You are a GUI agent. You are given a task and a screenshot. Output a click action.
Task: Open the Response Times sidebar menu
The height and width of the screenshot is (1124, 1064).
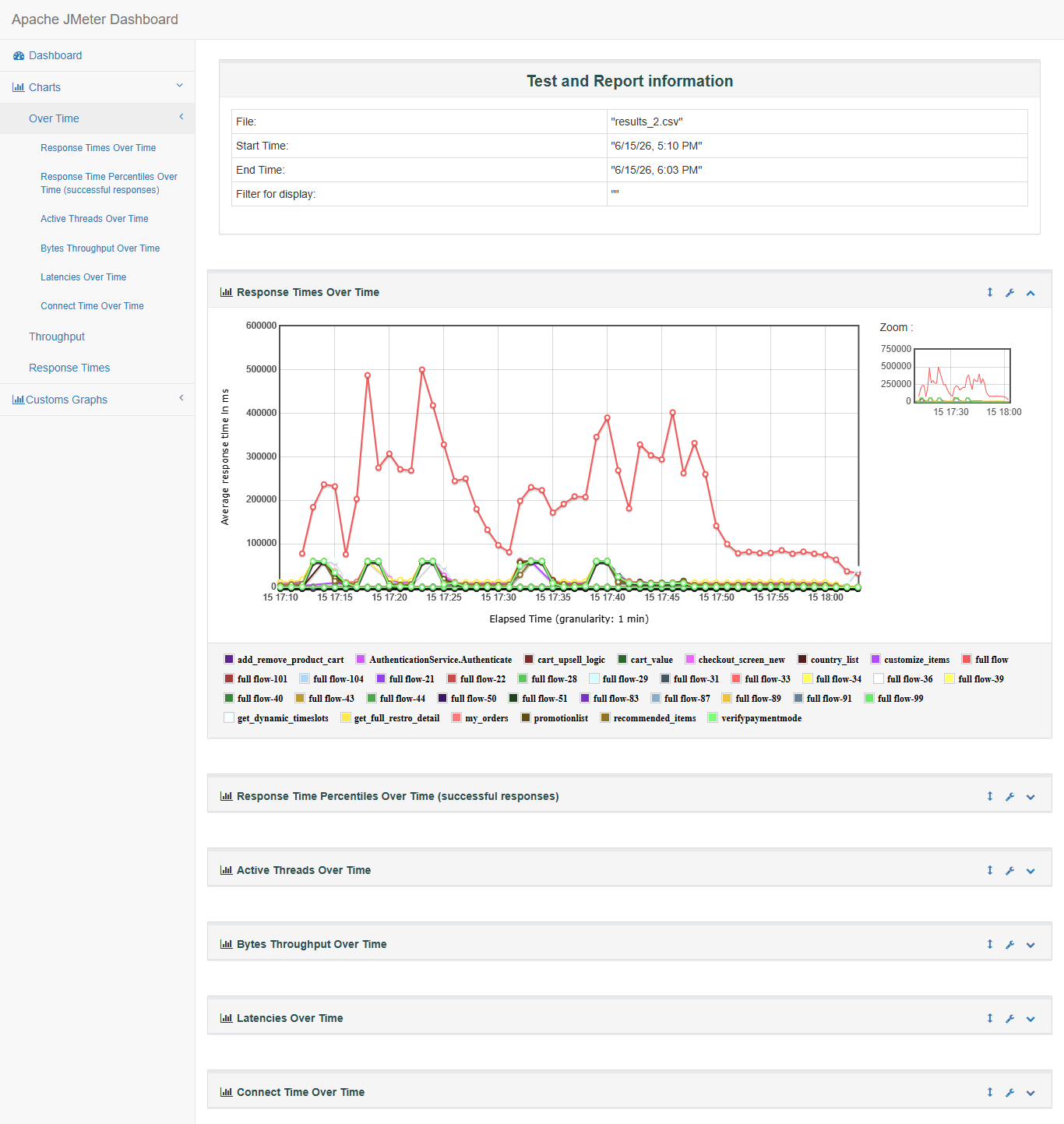coord(69,368)
